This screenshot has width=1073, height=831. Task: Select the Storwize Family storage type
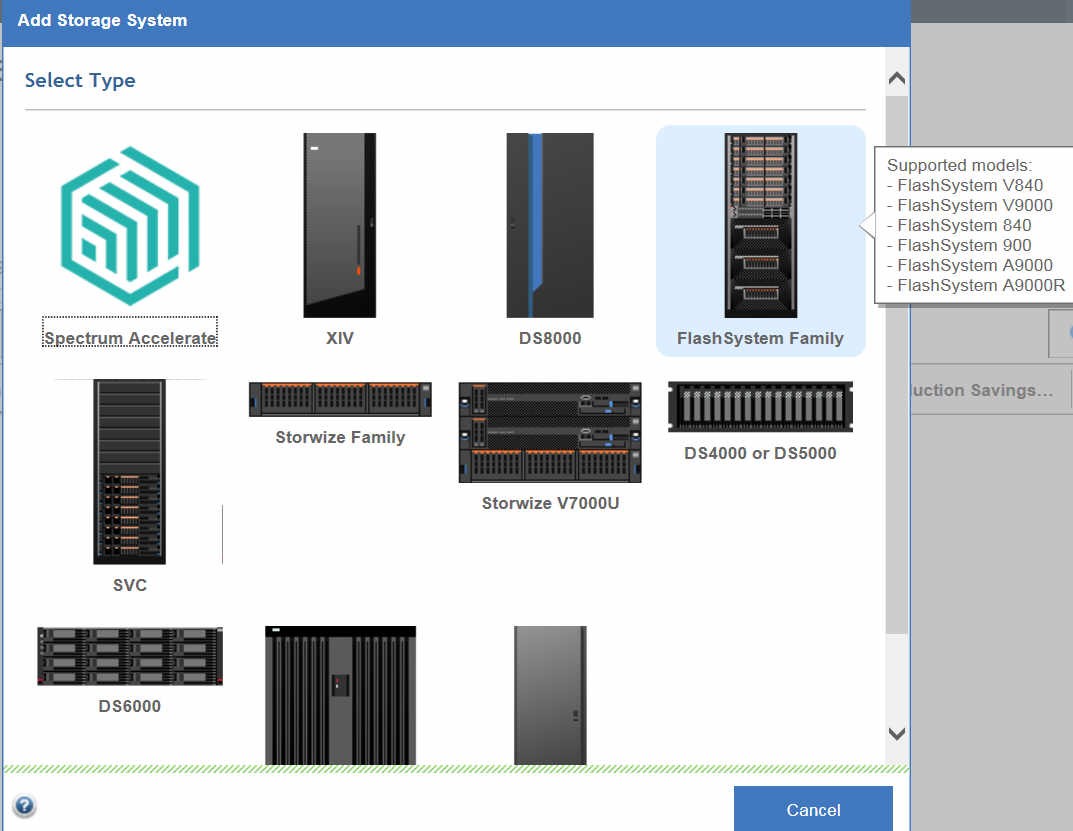coord(339,398)
